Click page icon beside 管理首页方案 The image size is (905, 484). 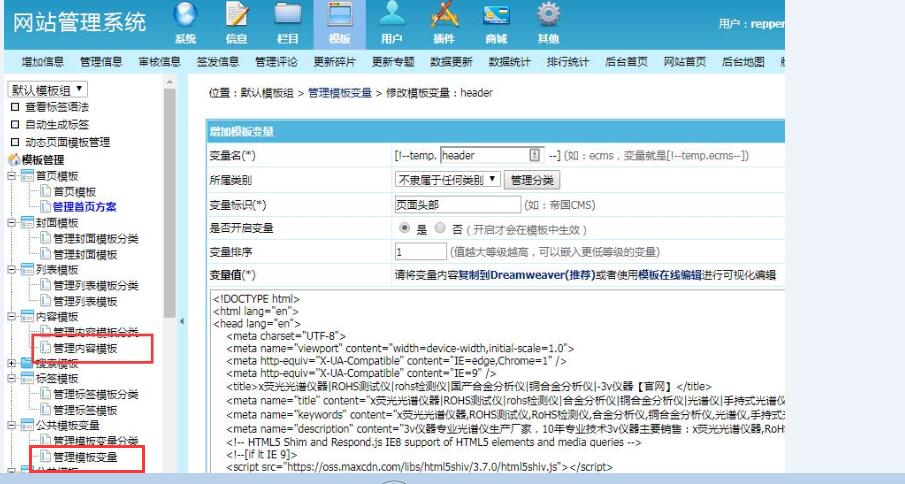coord(45,207)
